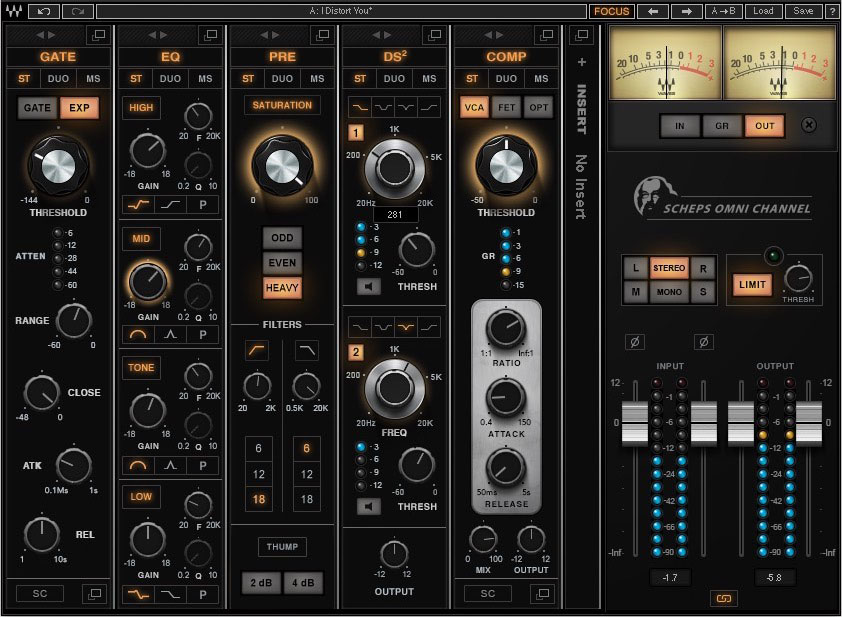This screenshot has height=617, width=842.
Task: Select FET compressor type
Action: tap(506, 107)
